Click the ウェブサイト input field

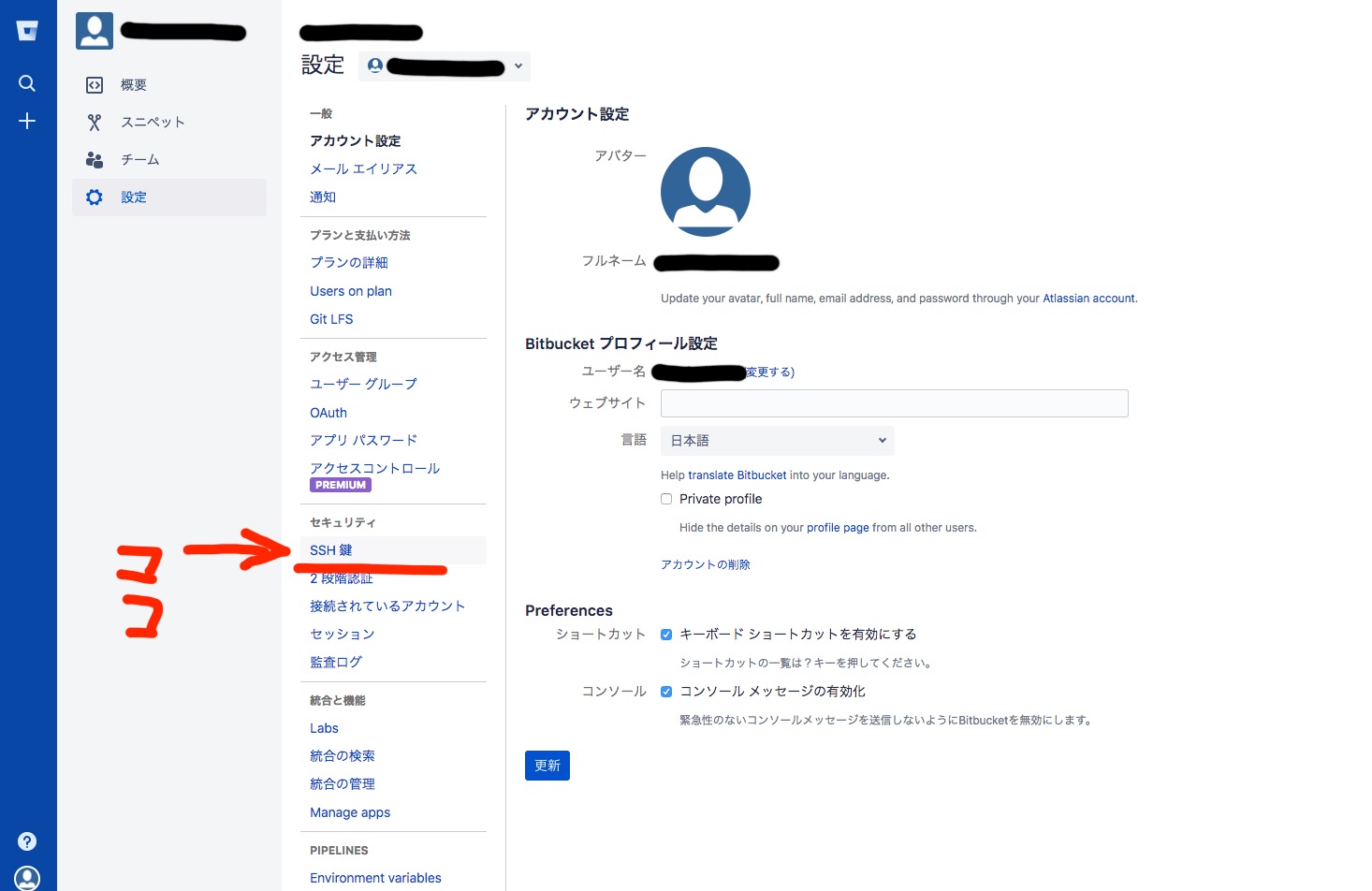point(894,402)
